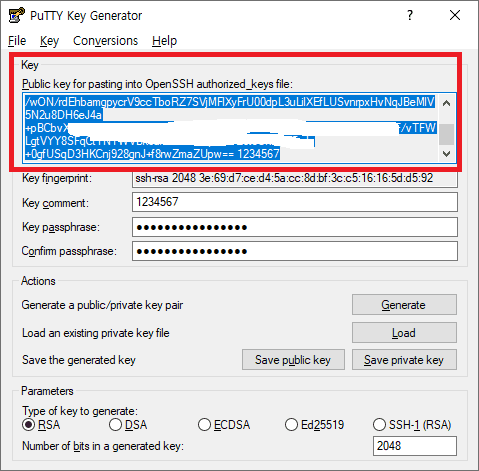The width and height of the screenshot is (479, 471).
Task: Click the Generate button
Action: pos(404,305)
